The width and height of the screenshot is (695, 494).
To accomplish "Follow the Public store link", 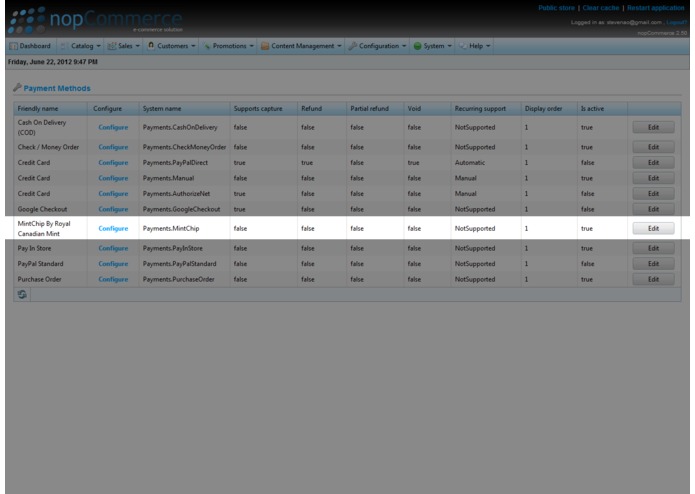I will tap(556, 8).
